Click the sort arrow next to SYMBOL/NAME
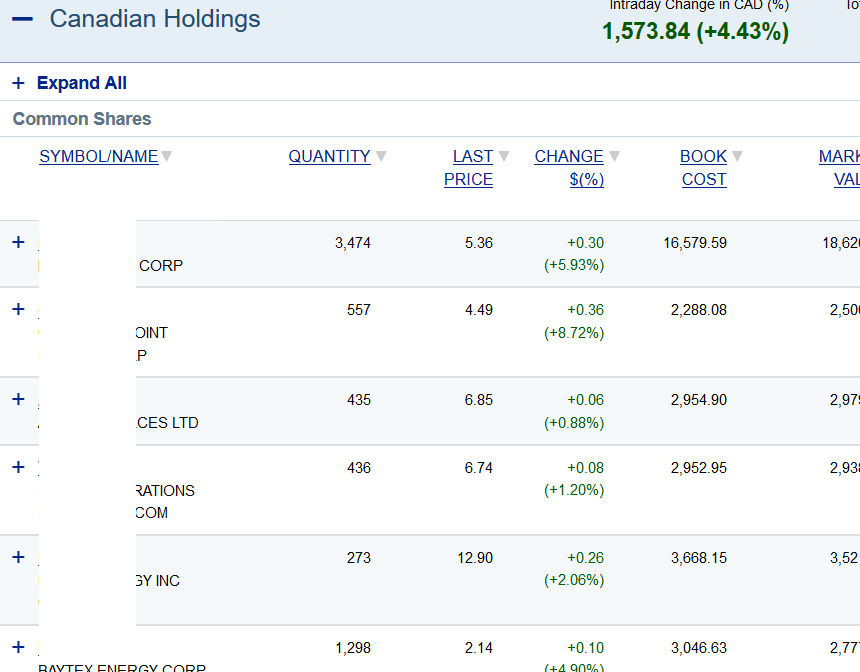This screenshot has height=672, width=860. click(x=167, y=156)
